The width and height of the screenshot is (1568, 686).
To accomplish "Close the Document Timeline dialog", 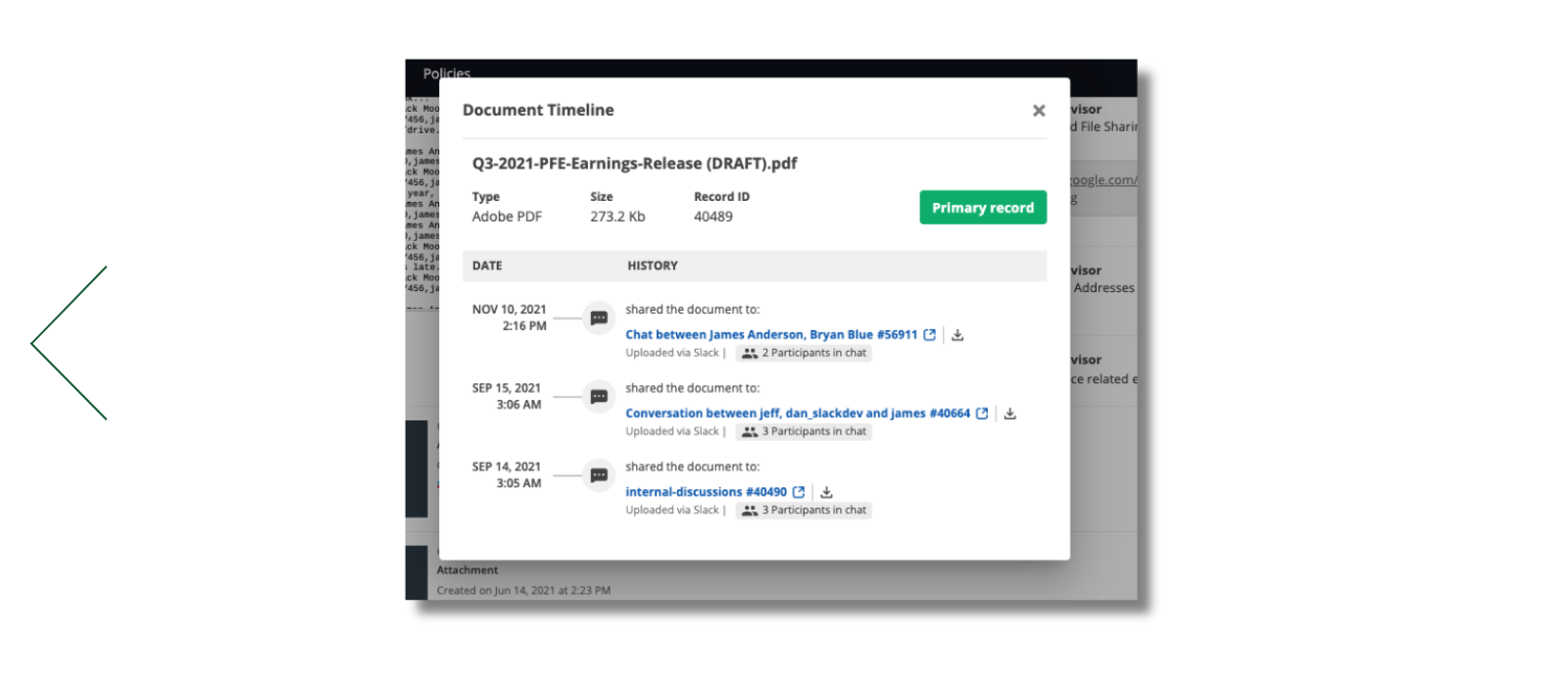I will (1039, 111).
